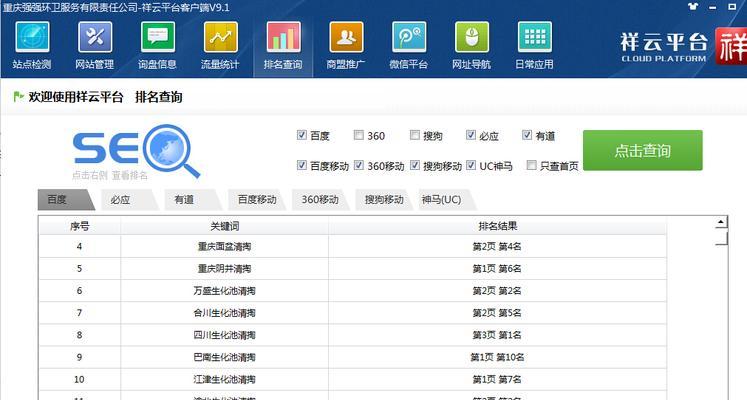Screen dimensions: 747x400
Task: Click result 第1页 第7名
Action: (x=497, y=380)
